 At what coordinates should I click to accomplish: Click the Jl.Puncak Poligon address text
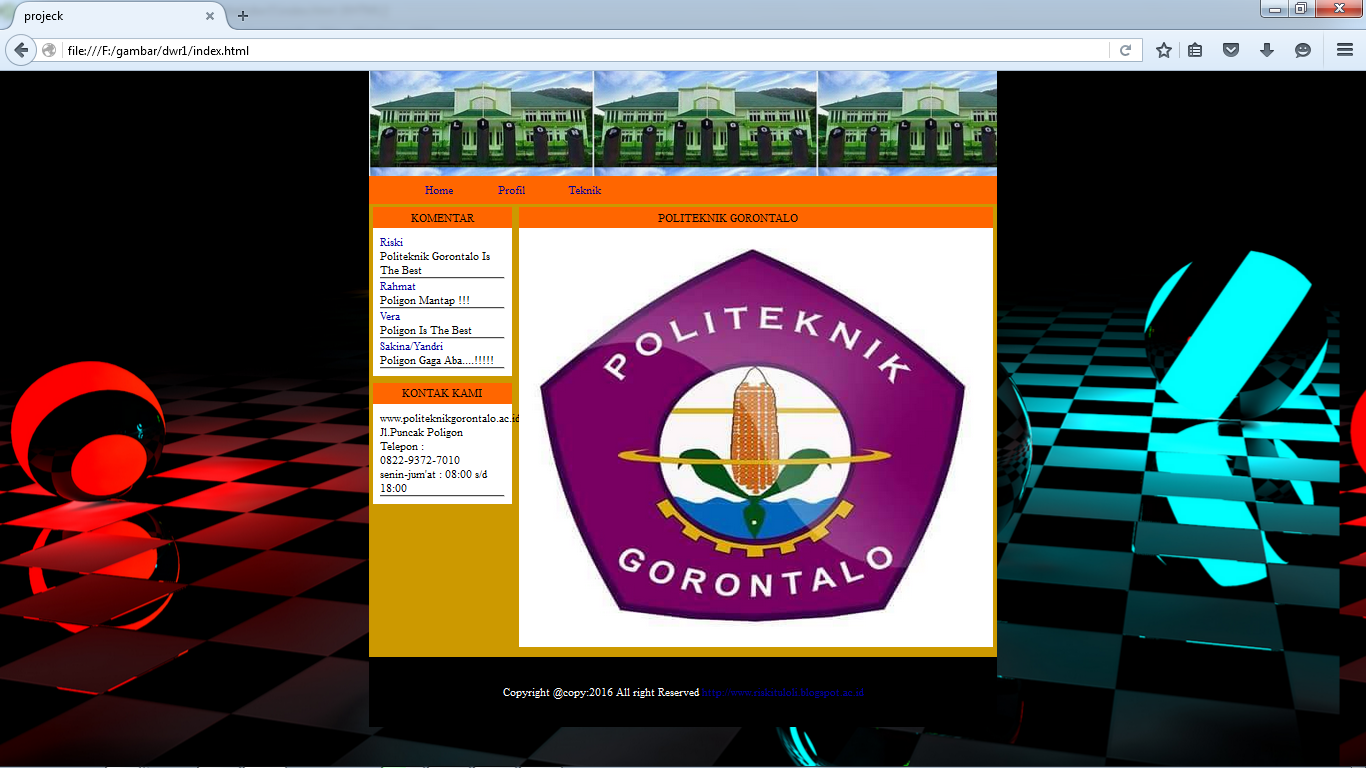click(x=421, y=432)
